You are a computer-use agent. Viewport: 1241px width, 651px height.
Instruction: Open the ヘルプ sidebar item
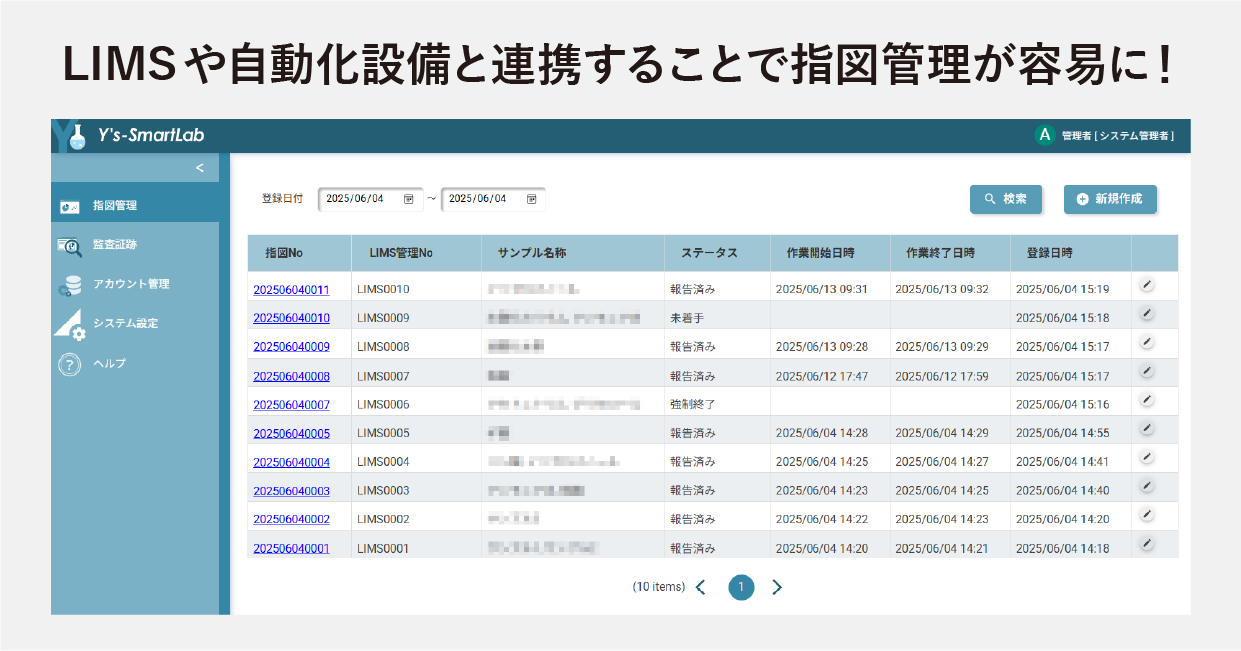click(x=135, y=364)
